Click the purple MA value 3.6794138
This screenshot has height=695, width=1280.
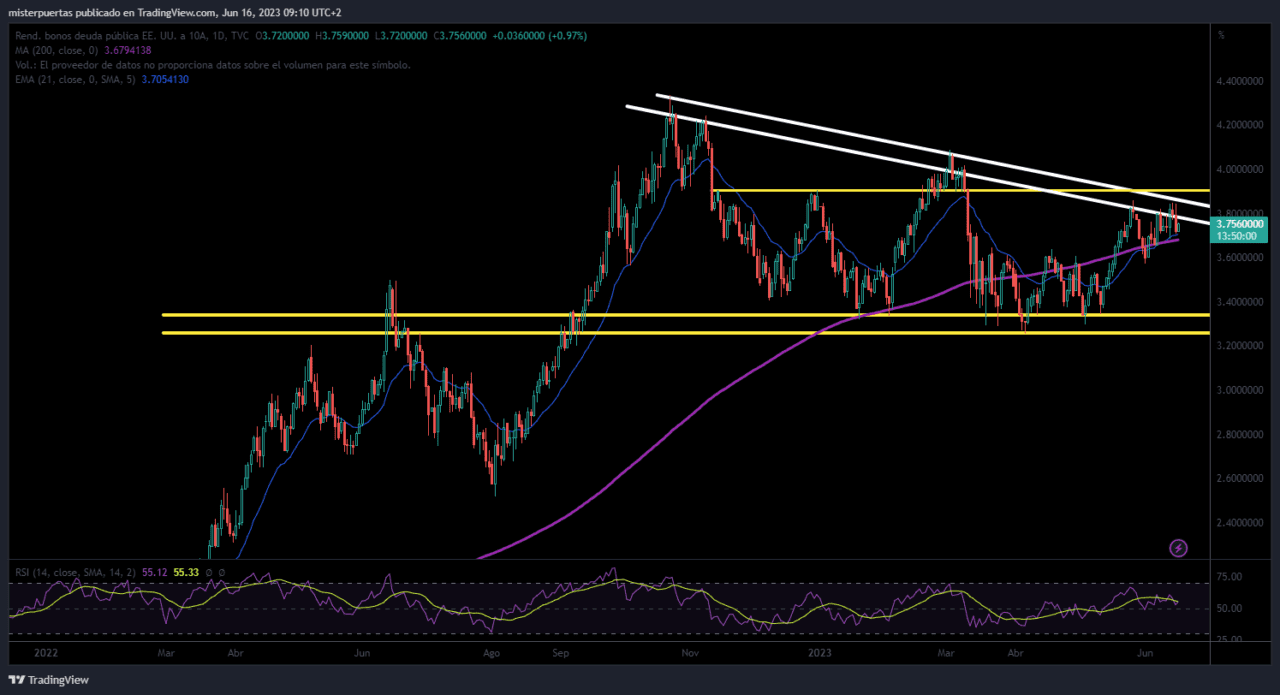pos(128,50)
